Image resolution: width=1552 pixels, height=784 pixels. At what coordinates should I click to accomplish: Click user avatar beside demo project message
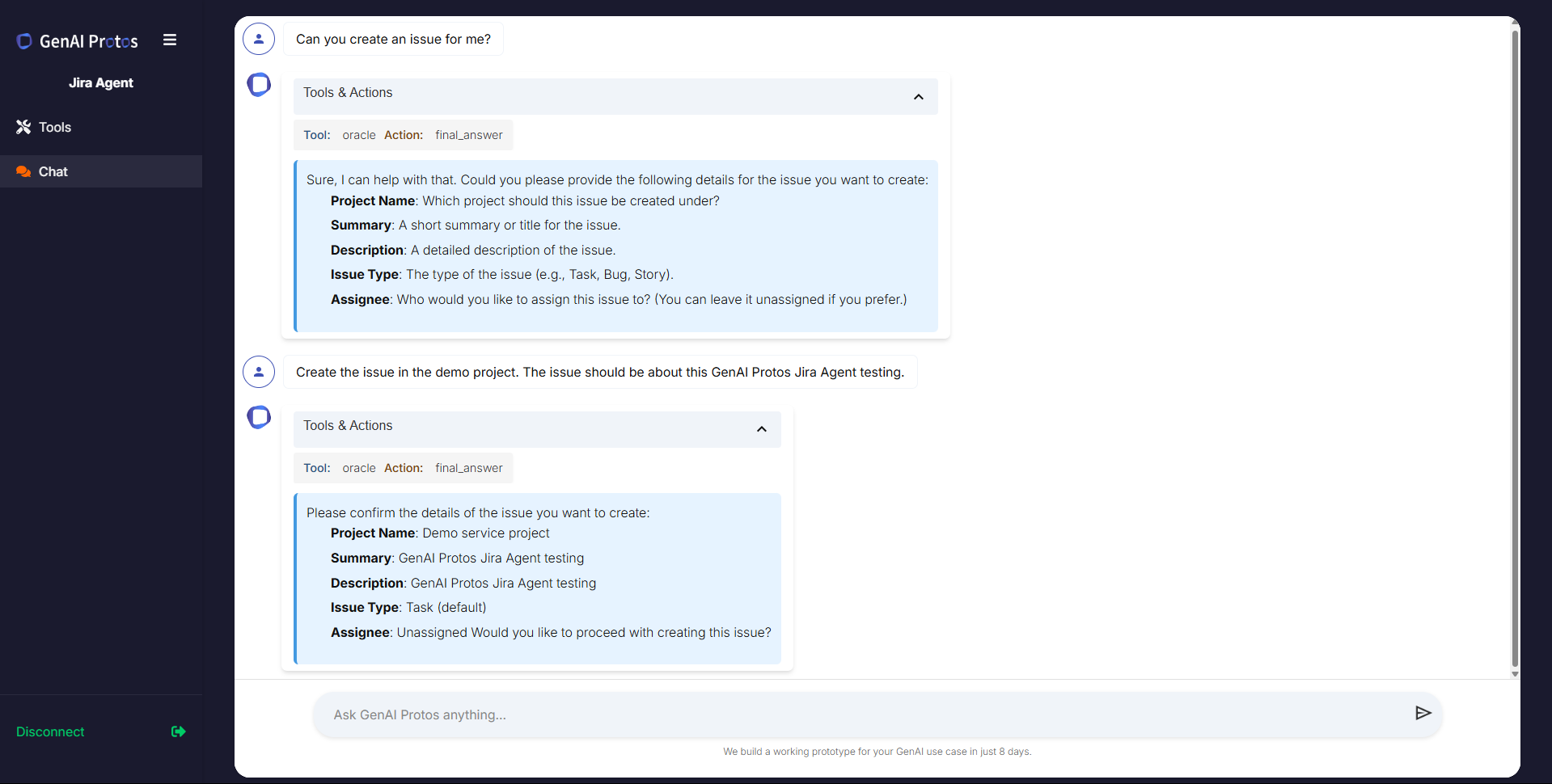tap(259, 372)
